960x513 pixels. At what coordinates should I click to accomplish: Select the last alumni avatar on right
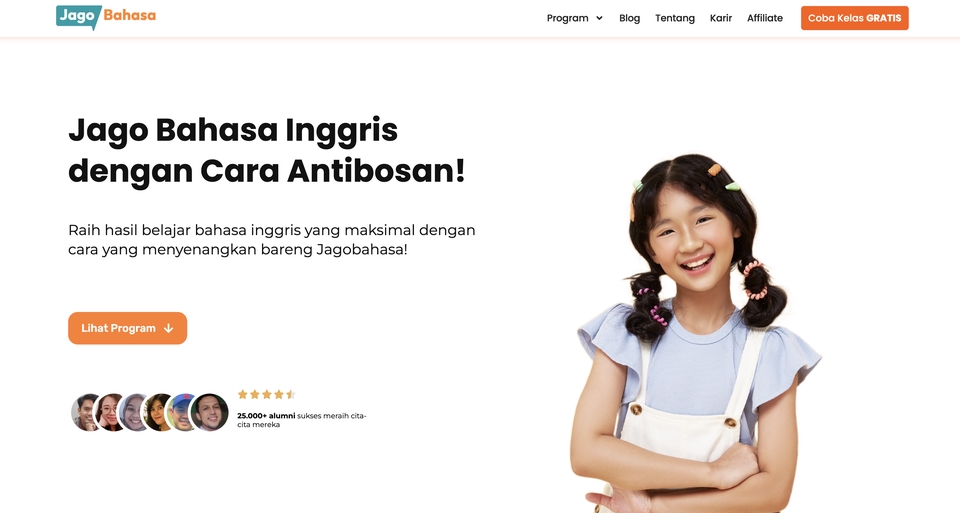pyautogui.click(x=209, y=412)
